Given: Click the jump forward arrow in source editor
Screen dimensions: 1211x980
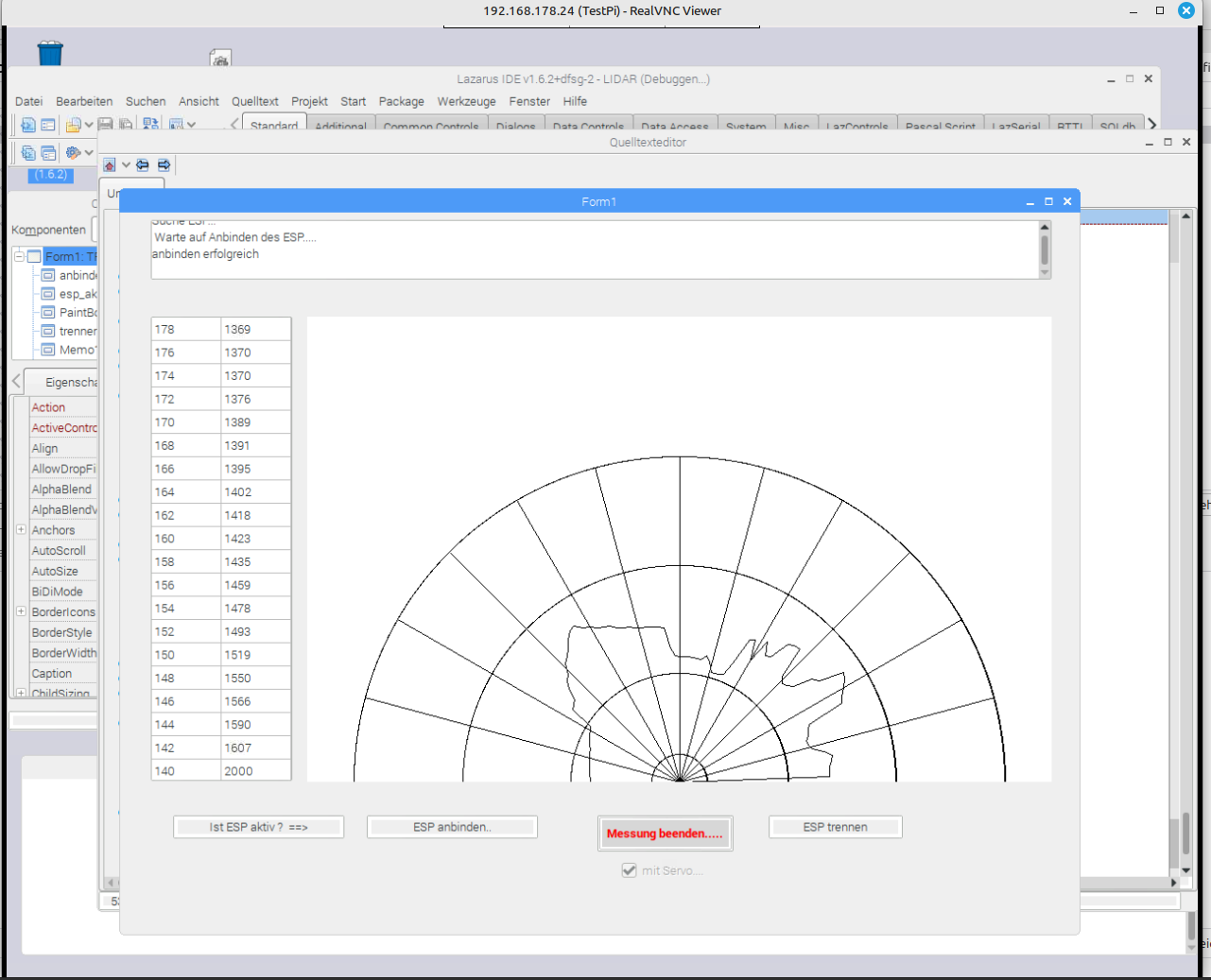Looking at the screenshot, I should pos(164,165).
